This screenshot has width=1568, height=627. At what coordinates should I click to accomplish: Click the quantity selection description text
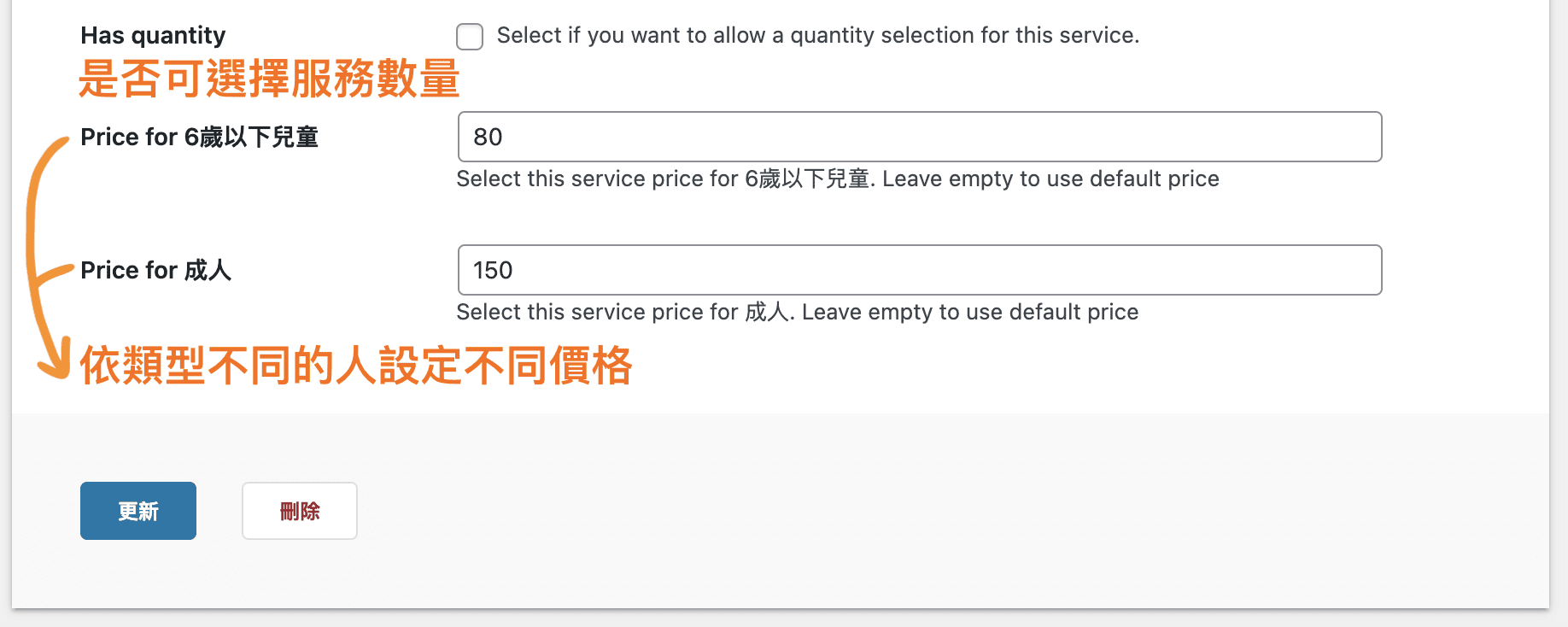[817, 35]
